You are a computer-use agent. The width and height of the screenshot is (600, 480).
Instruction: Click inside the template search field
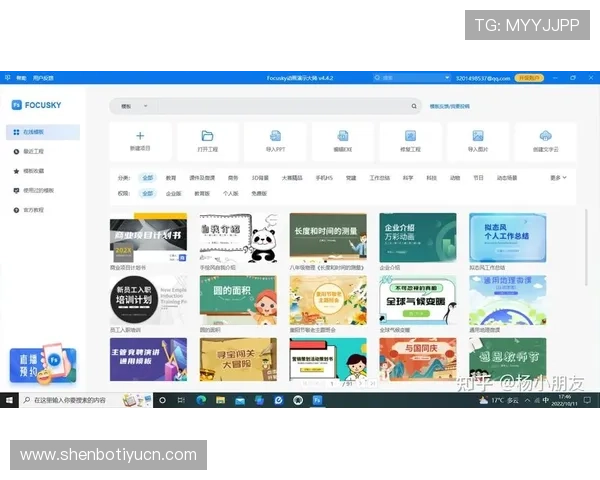(283, 106)
